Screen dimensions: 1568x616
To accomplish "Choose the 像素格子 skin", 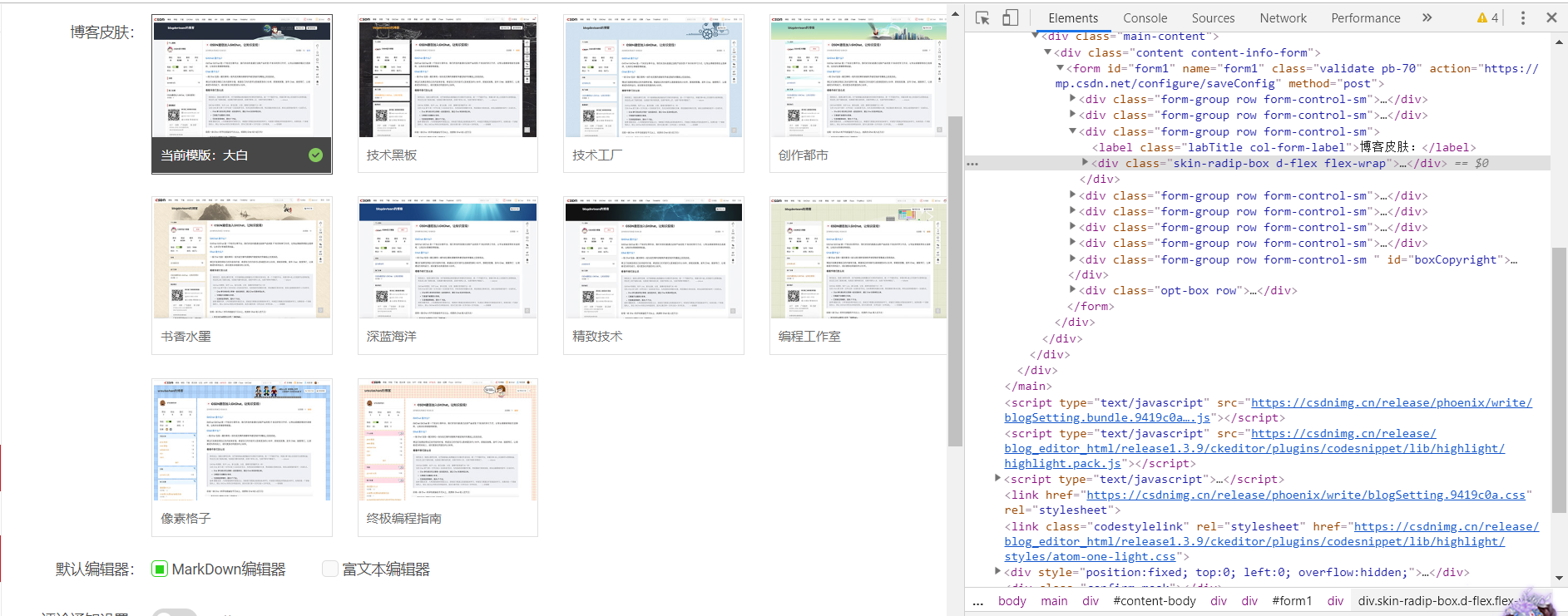I will point(242,457).
